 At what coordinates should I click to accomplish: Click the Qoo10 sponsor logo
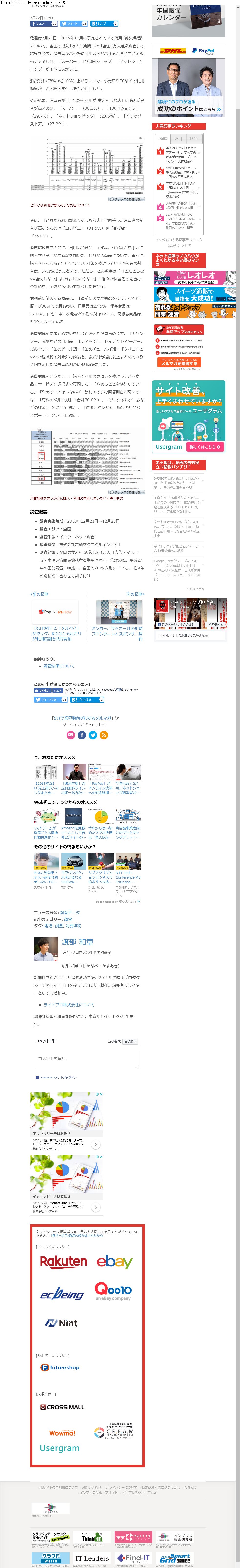coord(113,1292)
